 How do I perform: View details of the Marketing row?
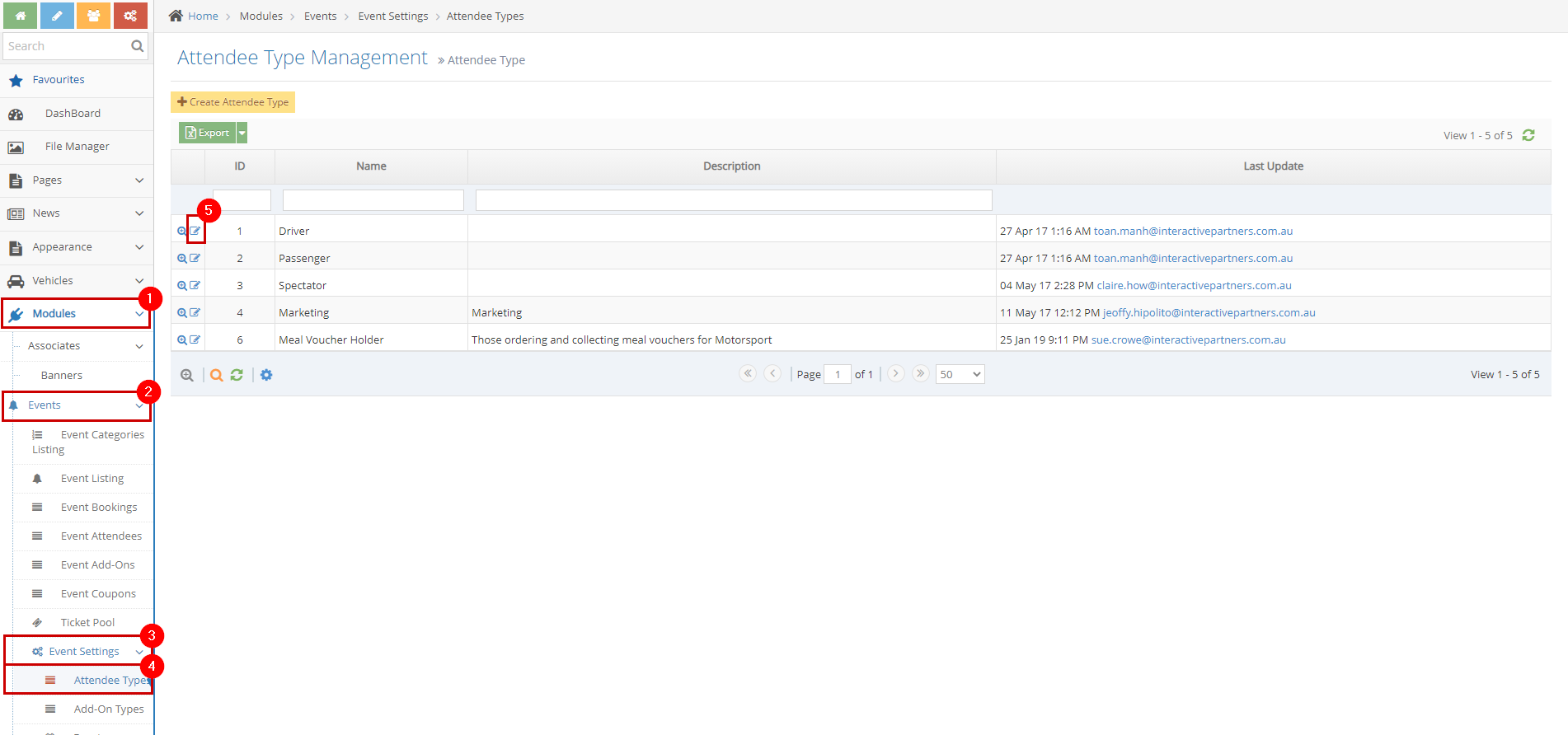pos(182,313)
